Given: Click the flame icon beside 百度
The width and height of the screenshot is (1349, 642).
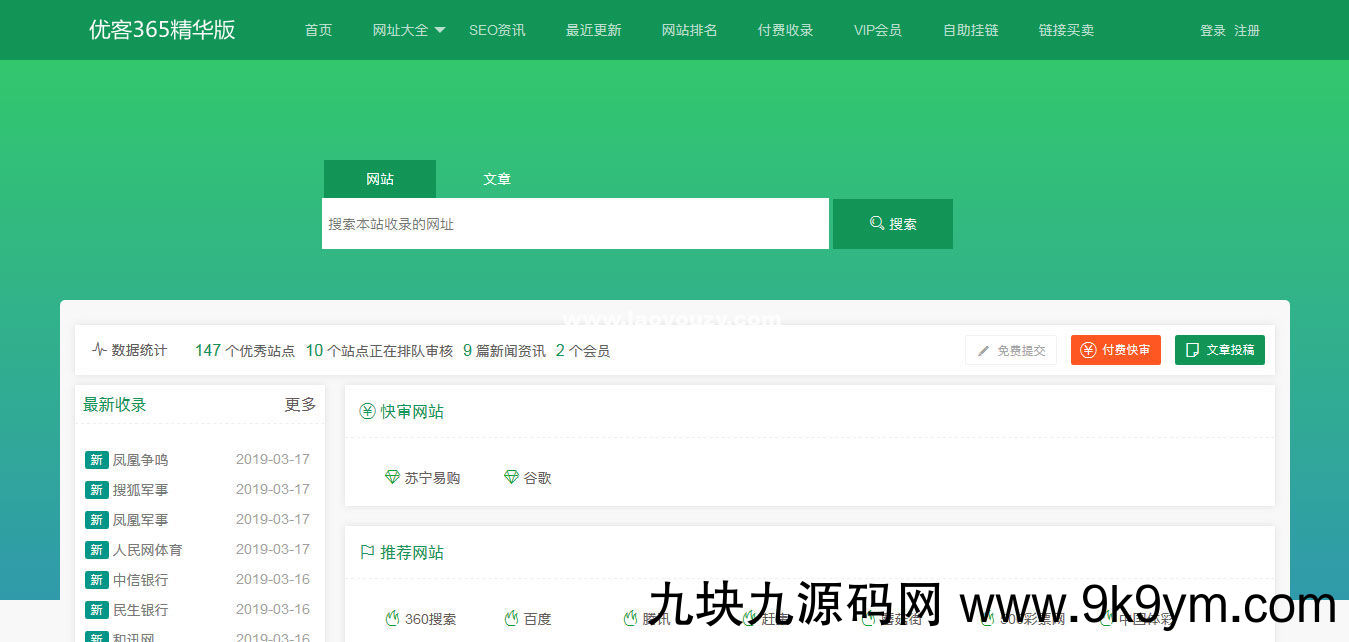Looking at the screenshot, I should click(x=511, y=619).
